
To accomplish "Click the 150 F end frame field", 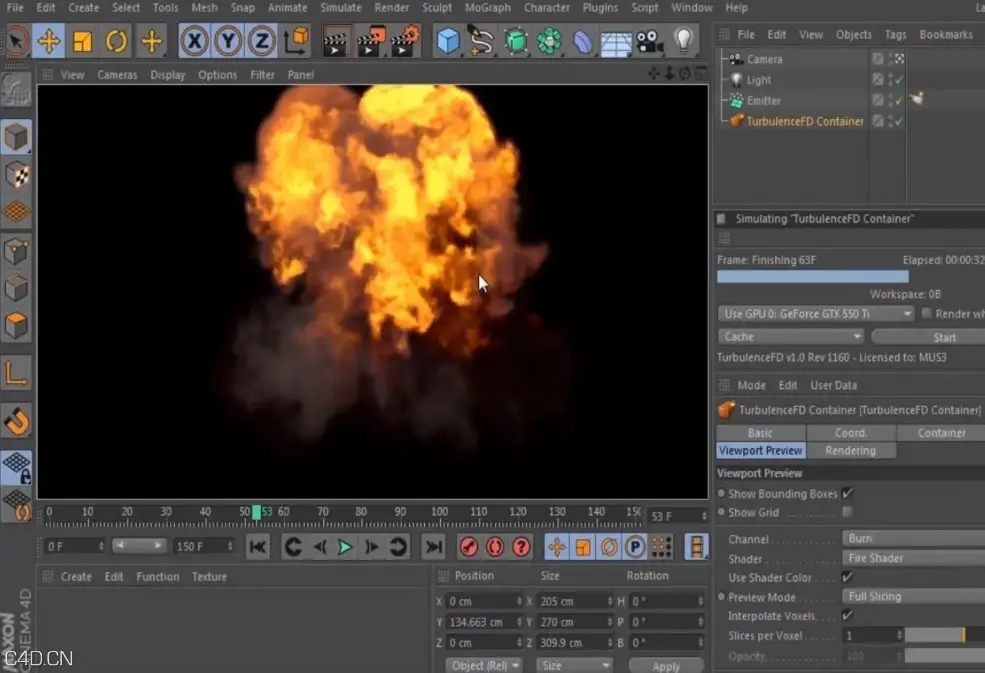I will coord(204,546).
